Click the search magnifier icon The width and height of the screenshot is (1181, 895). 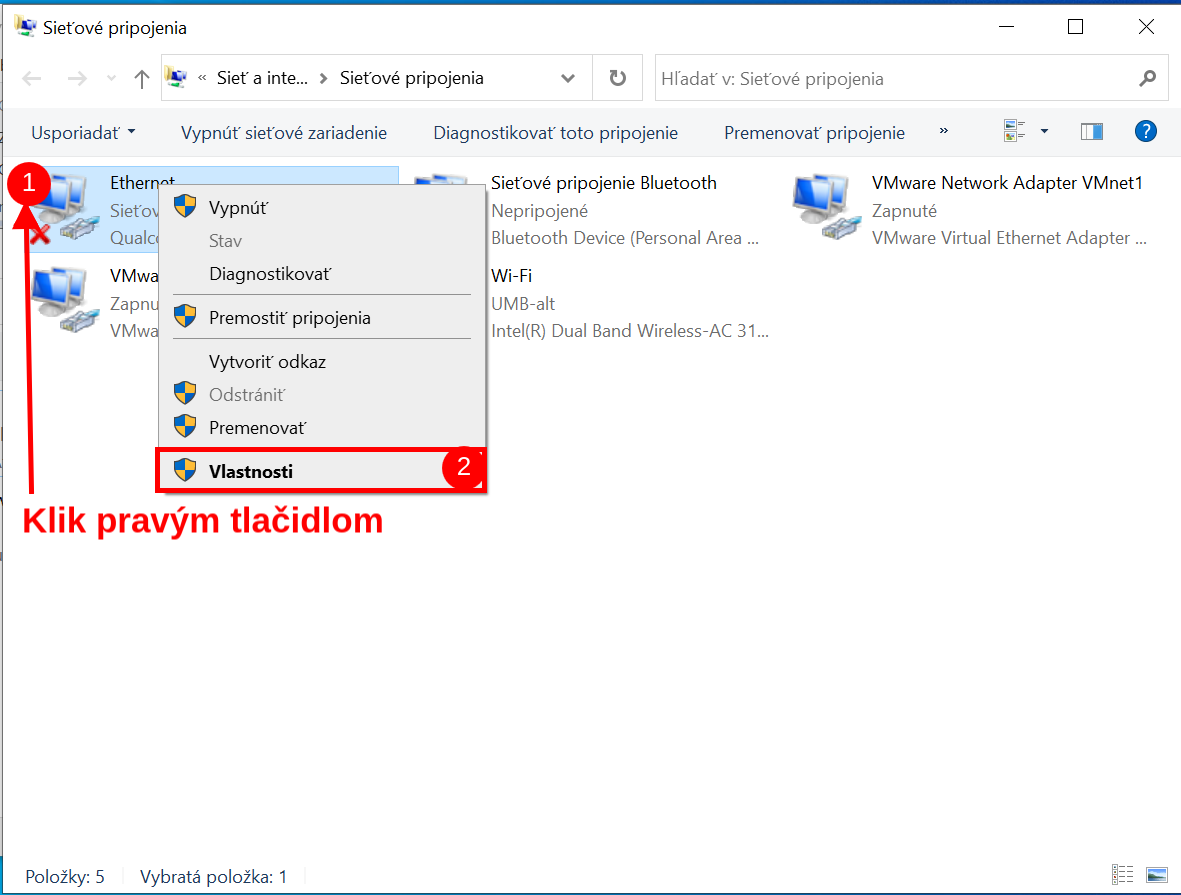click(x=1147, y=78)
